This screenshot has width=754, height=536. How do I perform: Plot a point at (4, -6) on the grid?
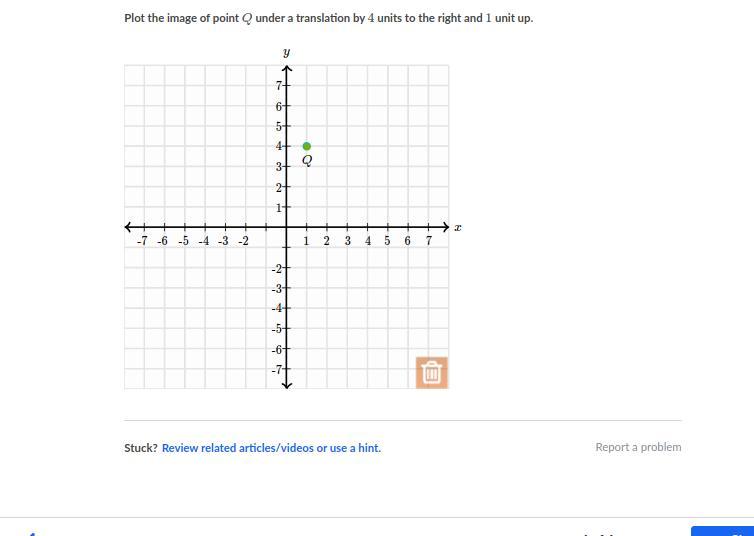(368, 349)
